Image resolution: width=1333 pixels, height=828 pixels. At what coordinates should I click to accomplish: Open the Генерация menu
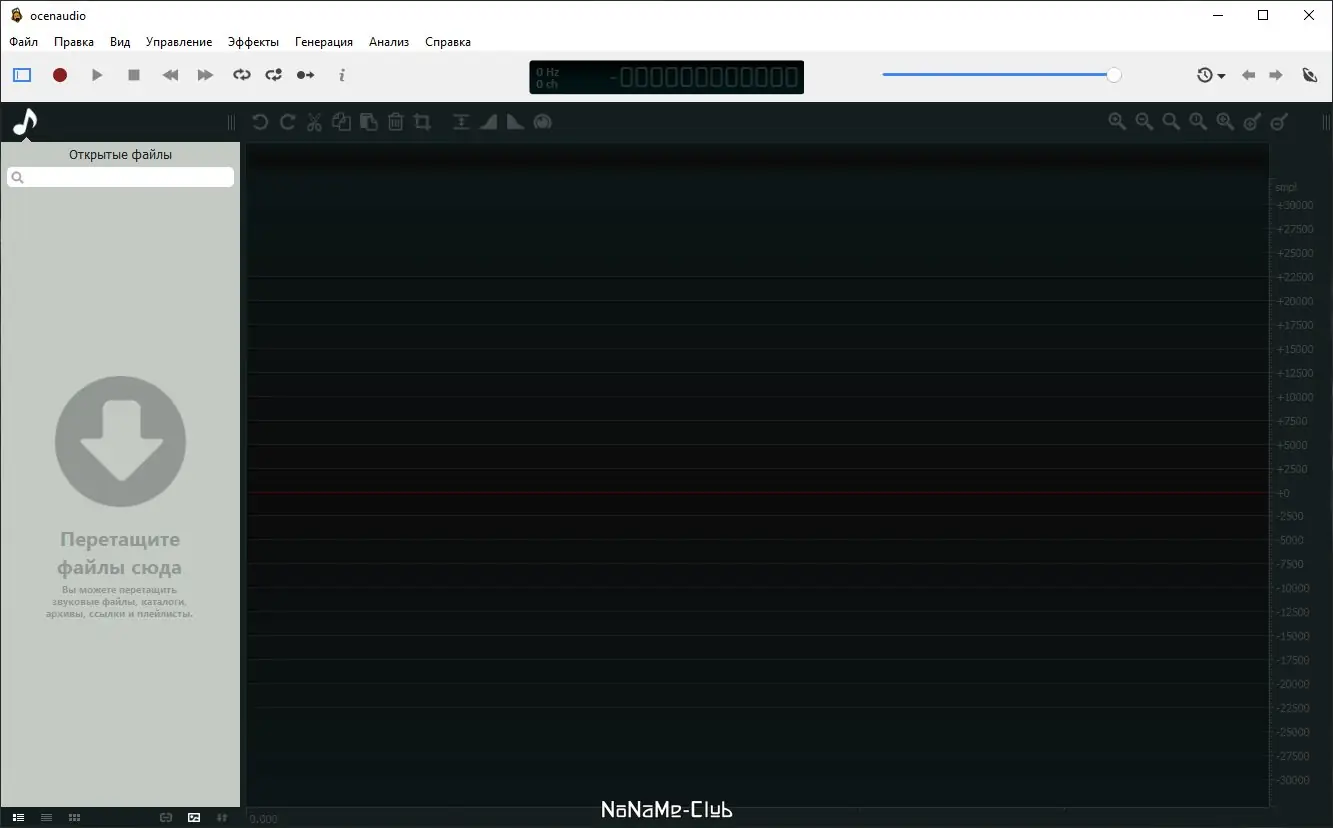[x=323, y=41]
